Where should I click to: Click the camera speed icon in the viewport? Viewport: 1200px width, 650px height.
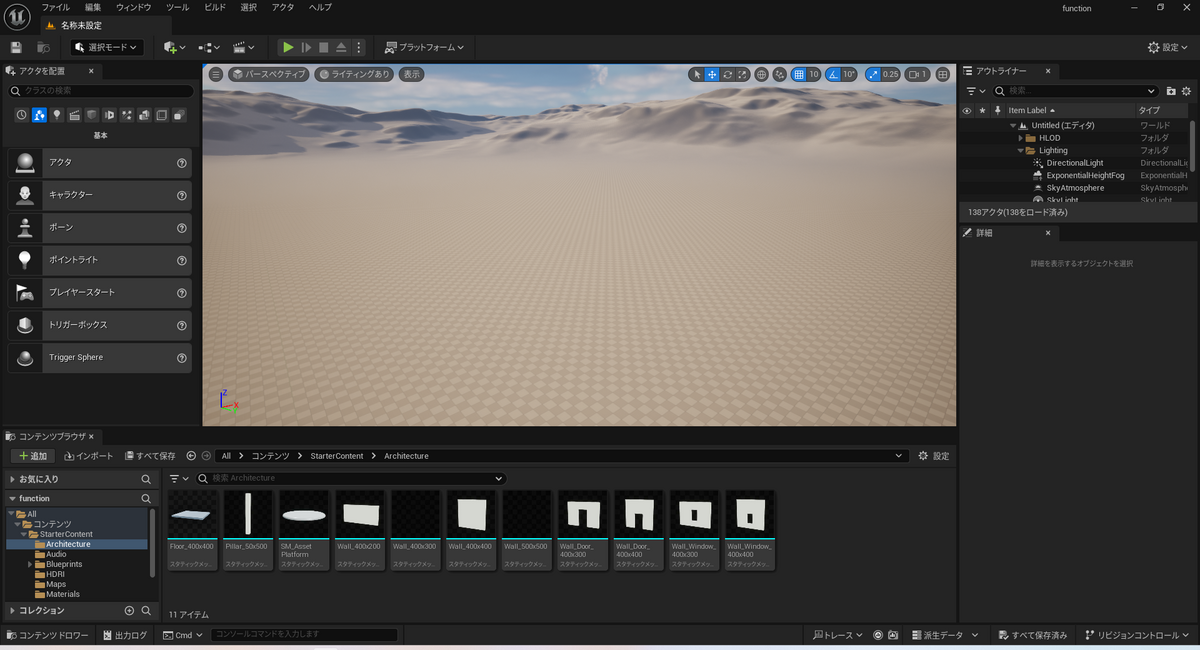914,74
